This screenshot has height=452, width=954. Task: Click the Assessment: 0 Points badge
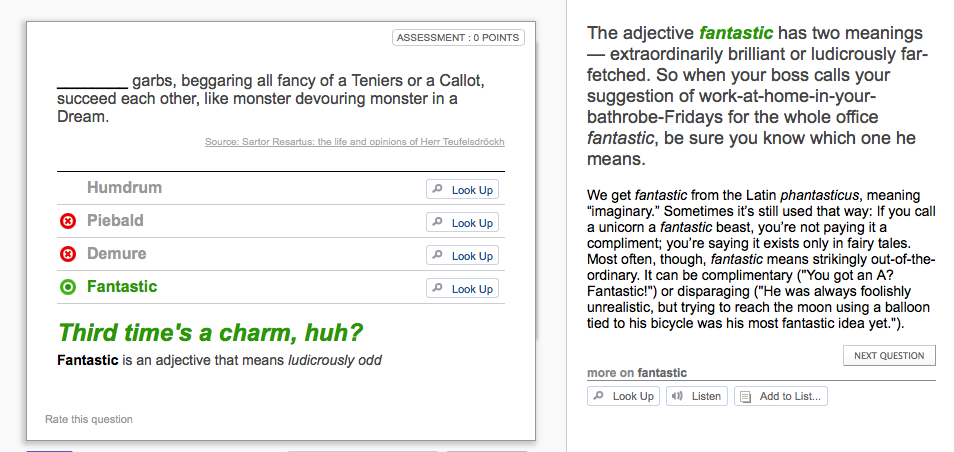tap(458, 38)
